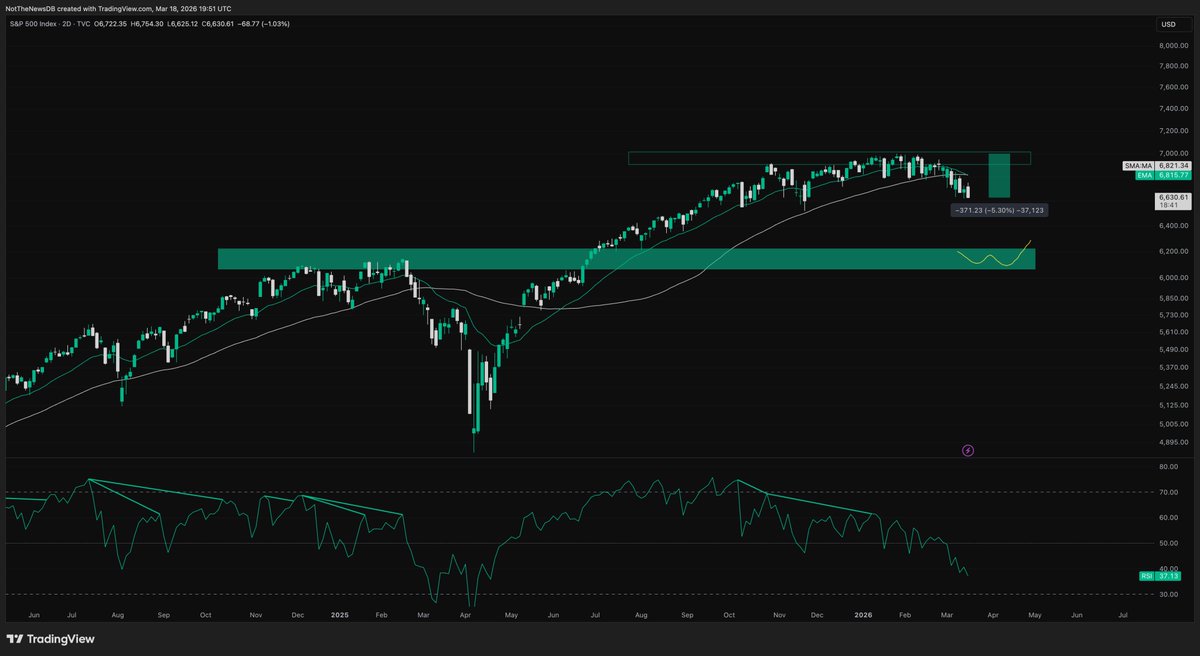Click the 7,400.00 price scale label
This screenshot has height=656, width=1200.
1175,109
